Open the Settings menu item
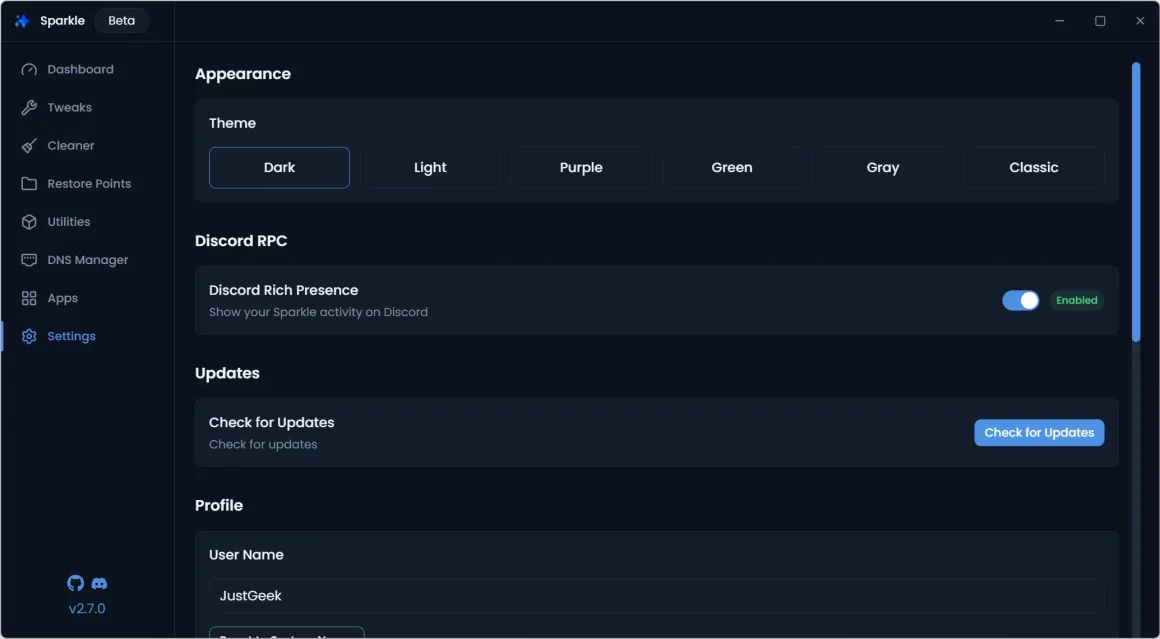Screen dimensions: 1160x639 [71, 337]
